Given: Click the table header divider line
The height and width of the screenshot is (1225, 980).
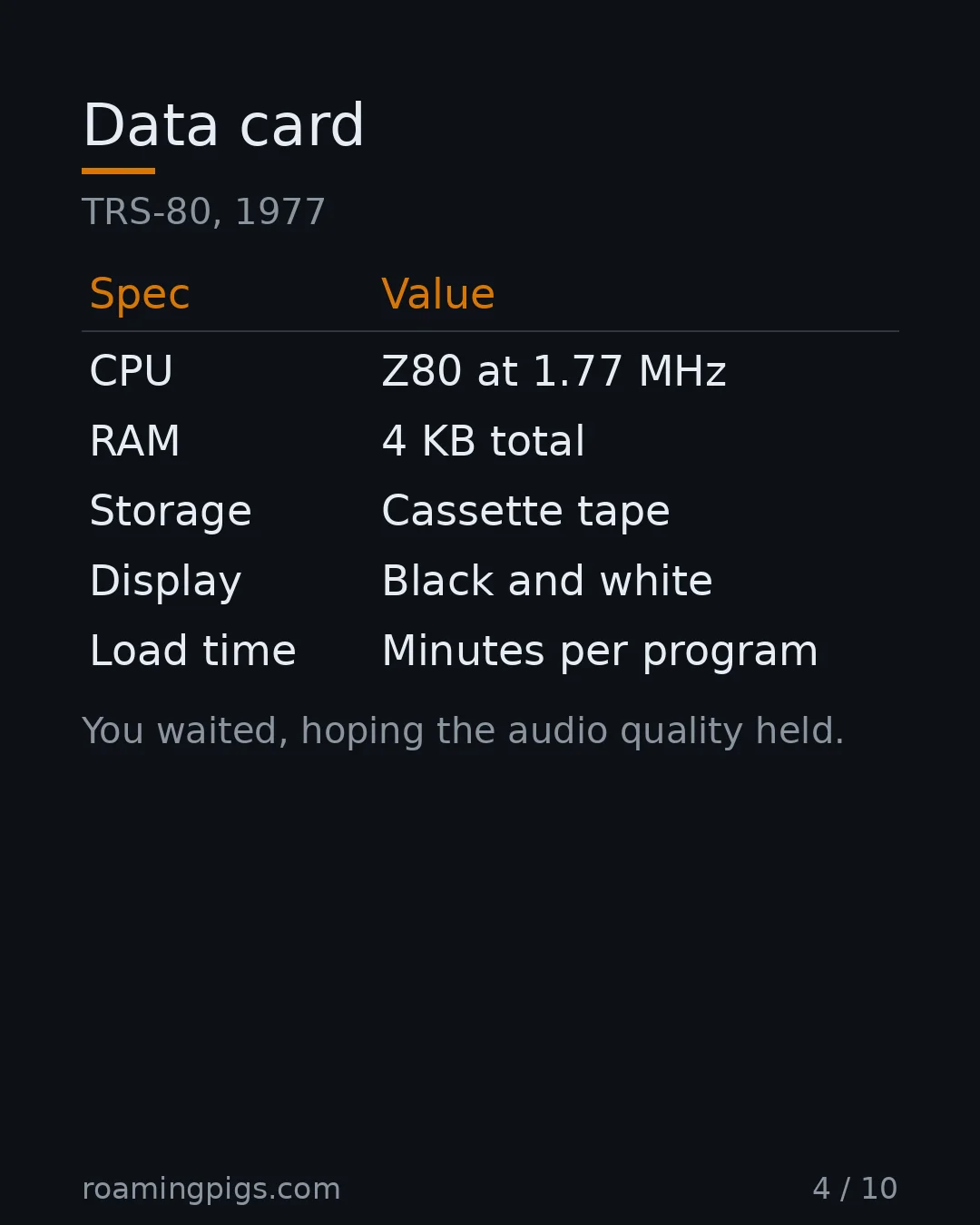Looking at the screenshot, I should [490, 331].
